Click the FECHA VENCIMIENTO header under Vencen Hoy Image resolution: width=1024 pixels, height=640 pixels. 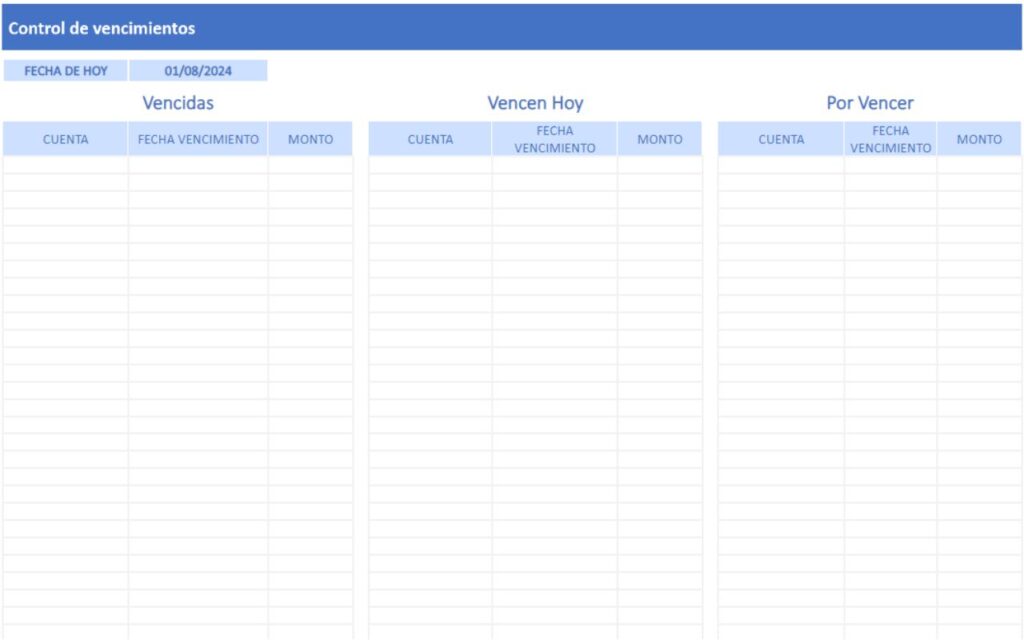tap(555, 139)
